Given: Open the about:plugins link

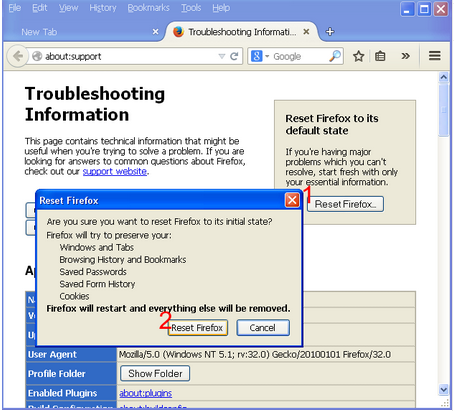Looking at the screenshot, I should (146, 393).
